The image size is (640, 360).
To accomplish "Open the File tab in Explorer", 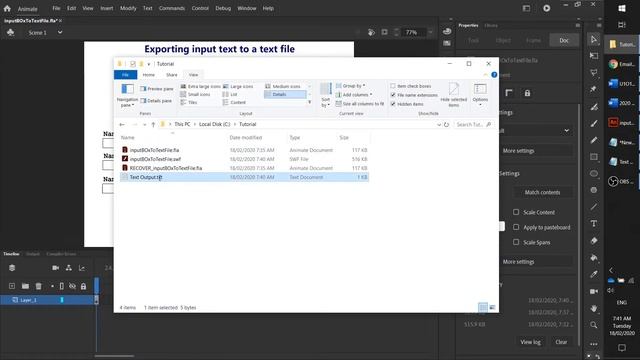I will 125,75.
